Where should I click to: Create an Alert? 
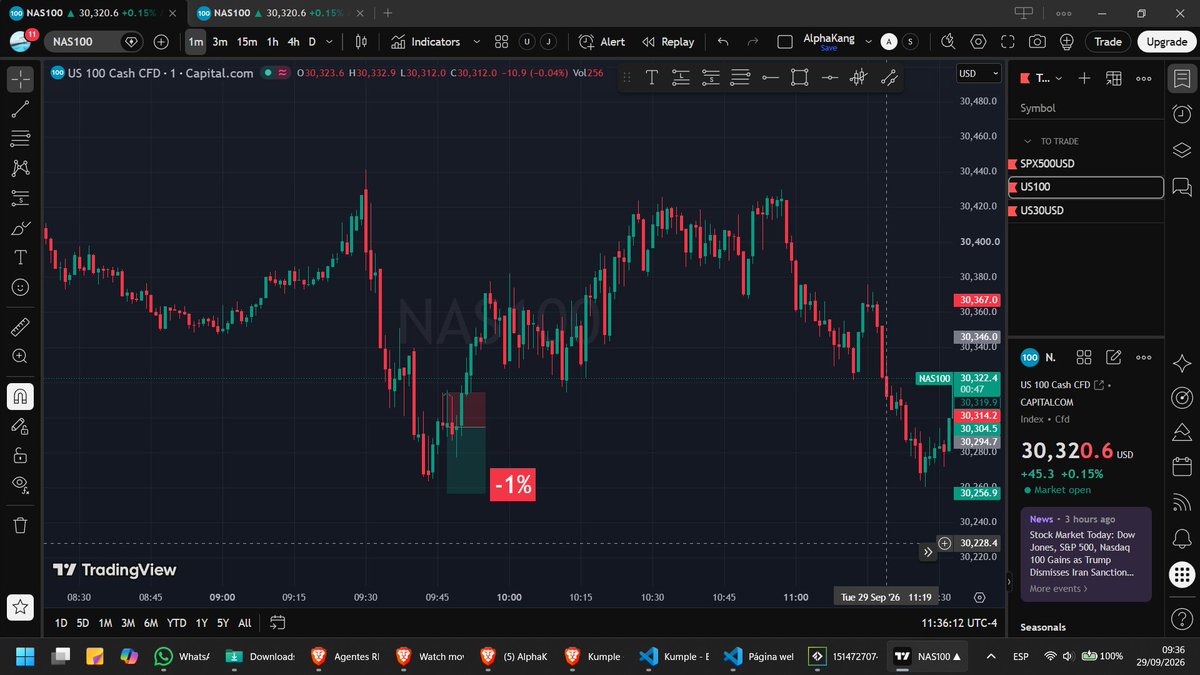click(602, 42)
